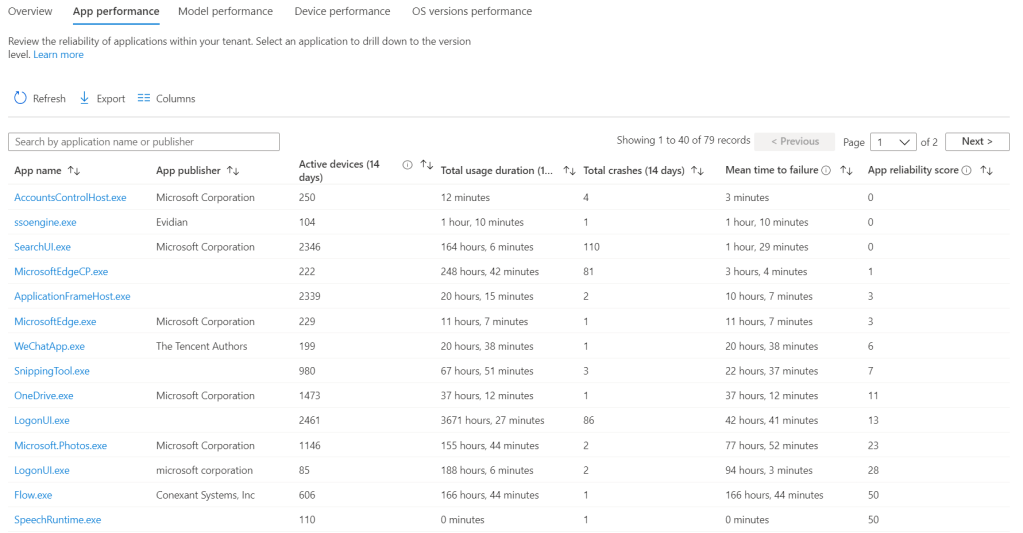Screen dimensions: 1023x533
Task: Click the application name search field
Action: tap(144, 142)
